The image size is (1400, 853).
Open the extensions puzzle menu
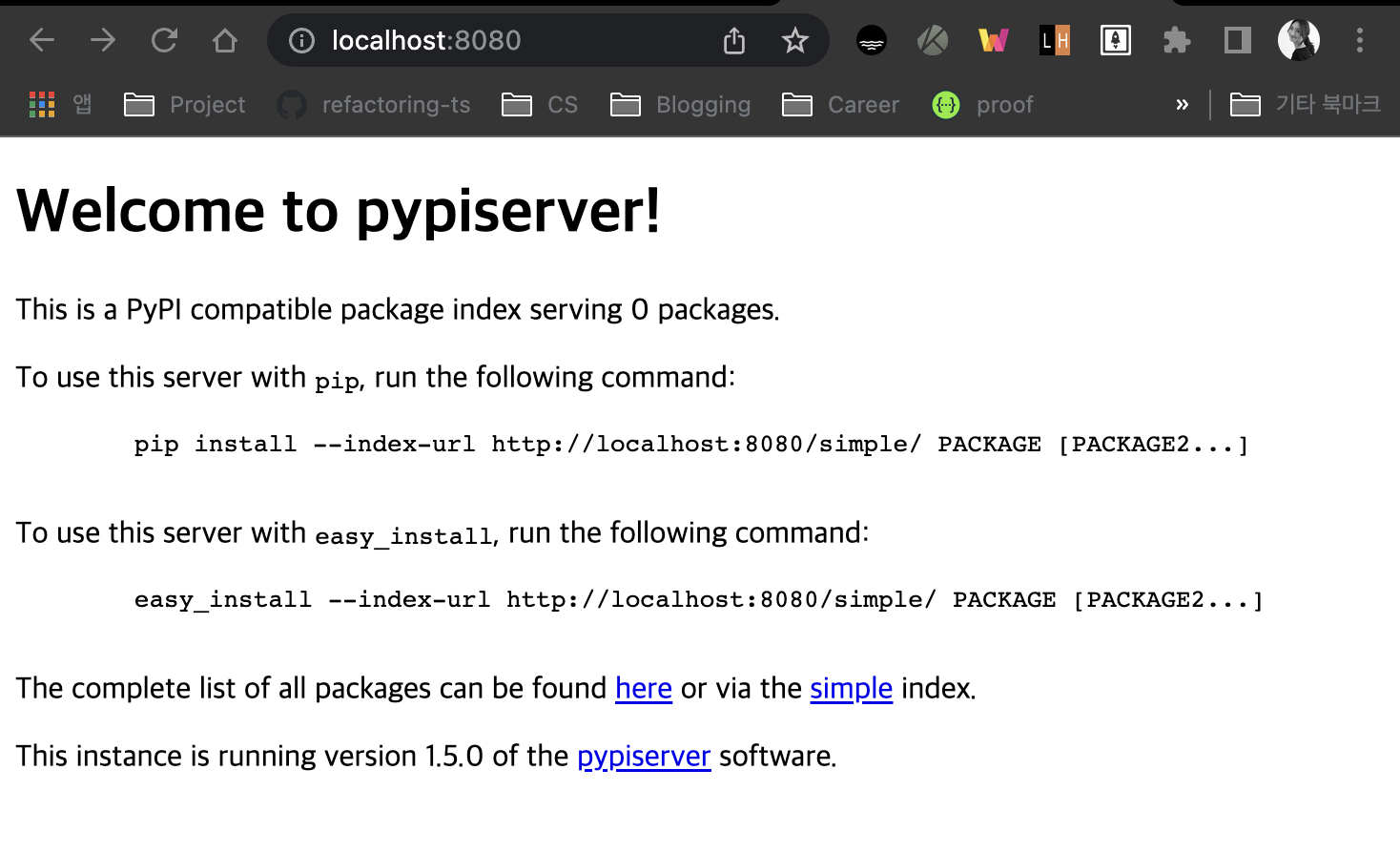point(1177,40)
